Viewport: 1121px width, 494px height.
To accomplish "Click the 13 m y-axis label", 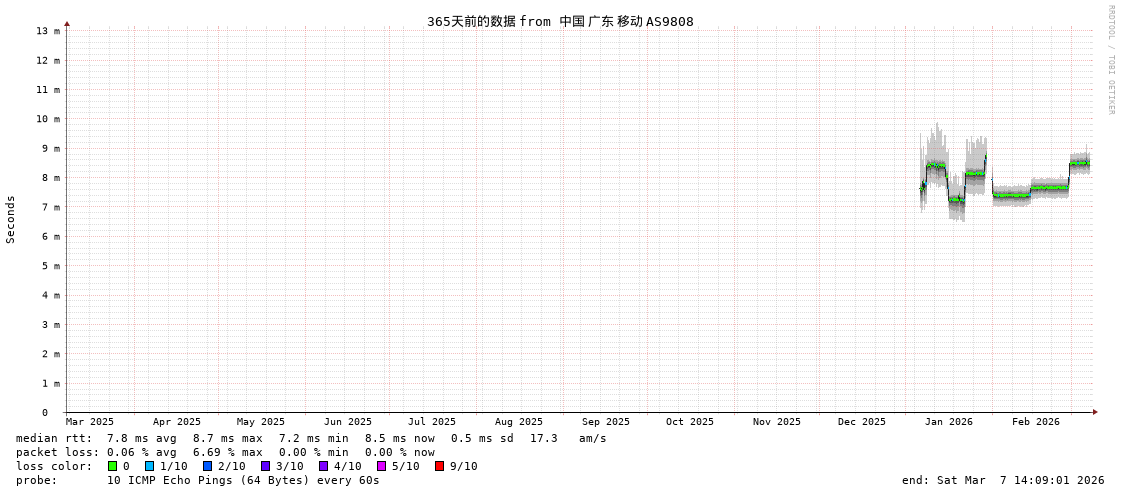I will (x=48, y=31).
